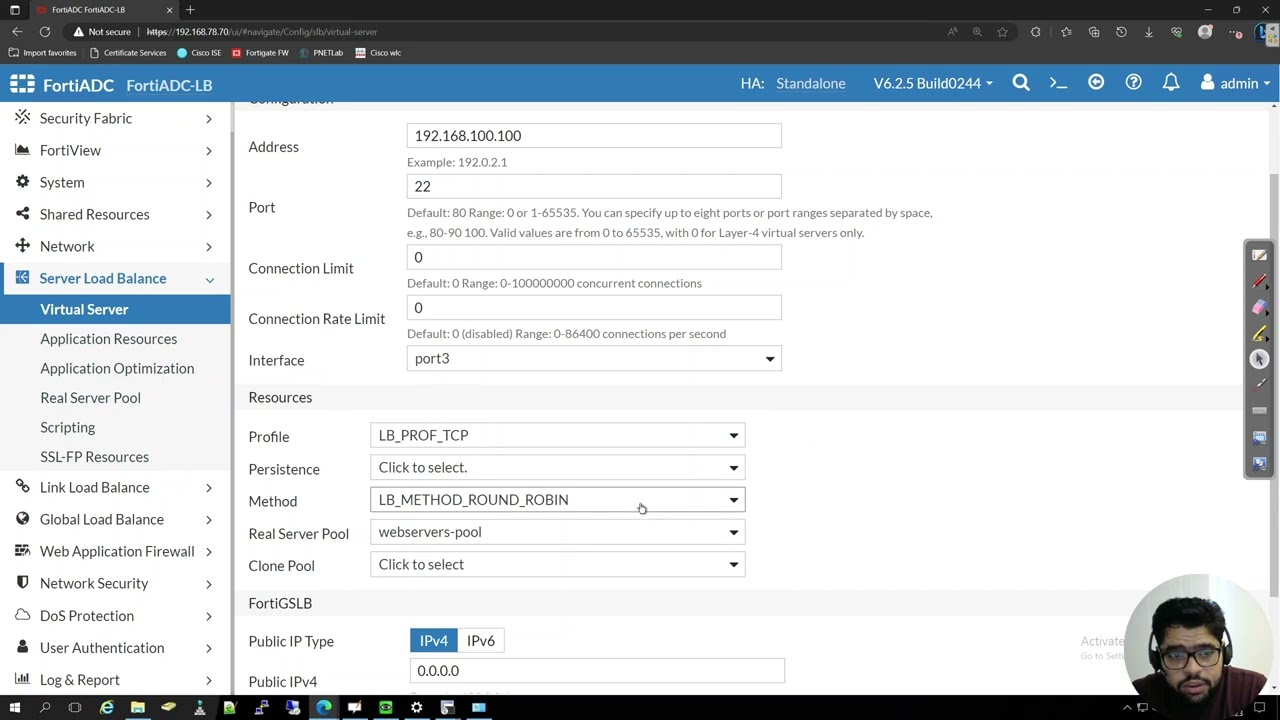Image resolution: width=1280 pixels, height=720 pixels.
Task: Click the Port input field
Action: [x=594, y=186]
